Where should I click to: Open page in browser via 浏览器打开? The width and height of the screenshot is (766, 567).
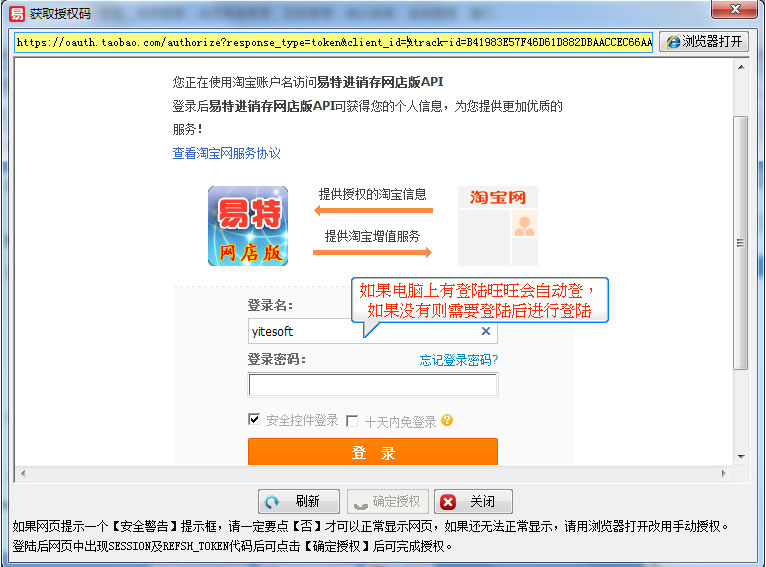(705, 42)
